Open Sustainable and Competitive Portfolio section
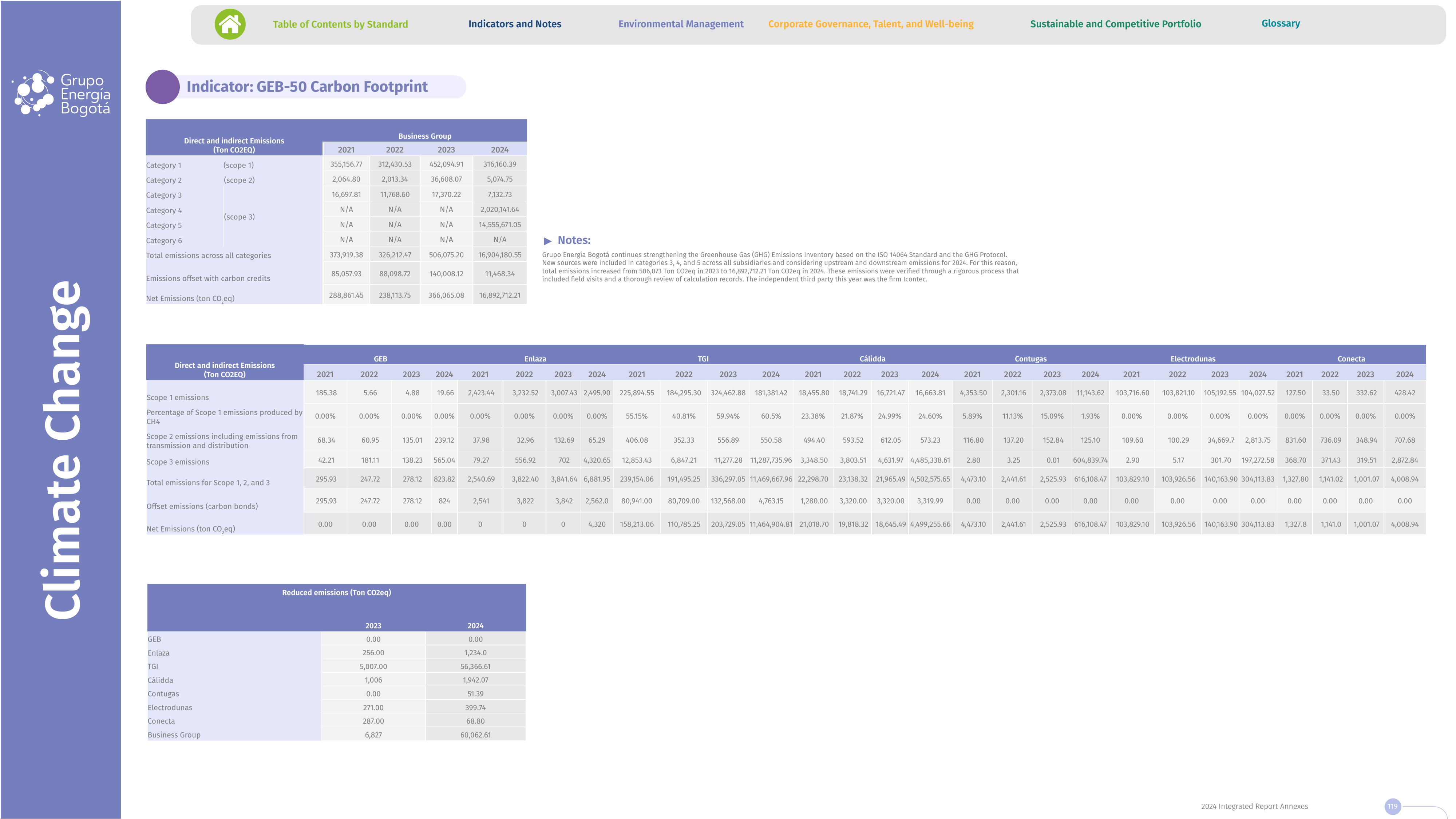1456x819 pixels. coord(1115,24)
